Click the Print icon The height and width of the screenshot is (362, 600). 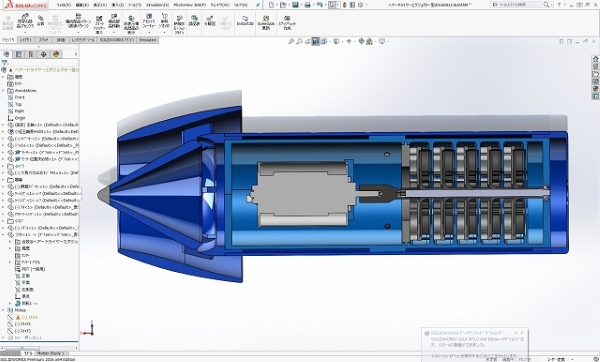[307, 5]
